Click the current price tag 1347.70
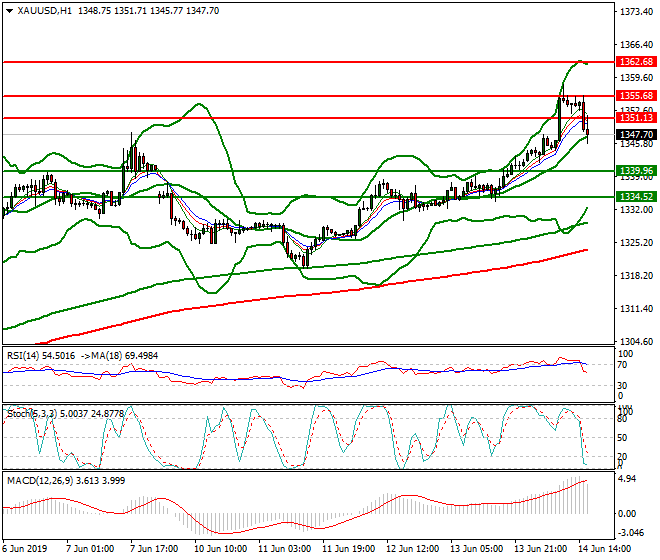 tap(636, 135)
